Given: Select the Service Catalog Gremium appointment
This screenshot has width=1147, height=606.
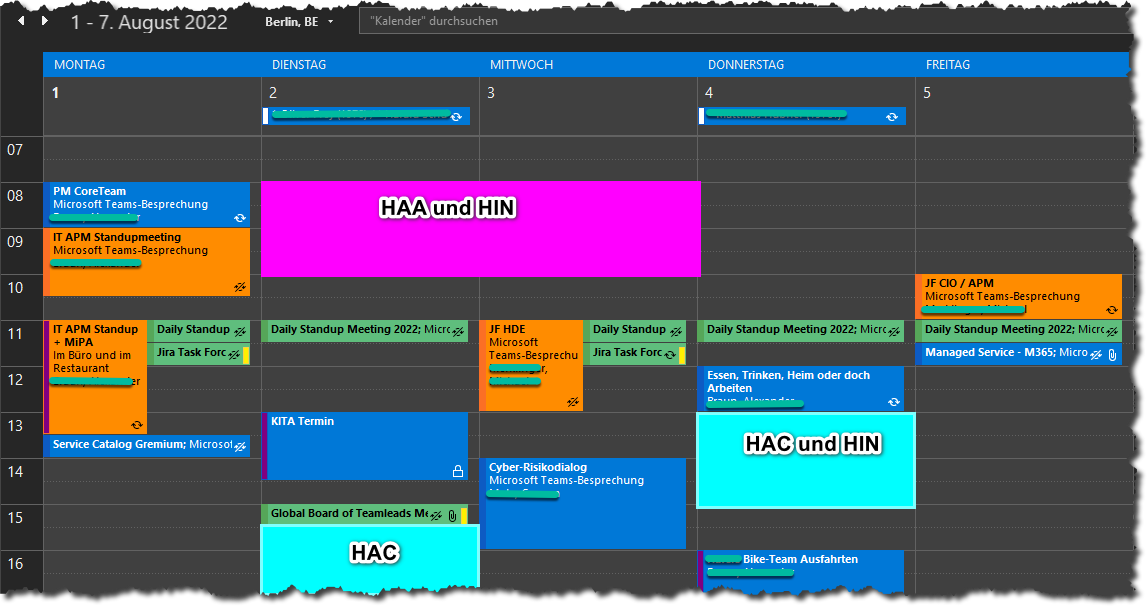Looking at the screenshot, I should coord(147,446).
